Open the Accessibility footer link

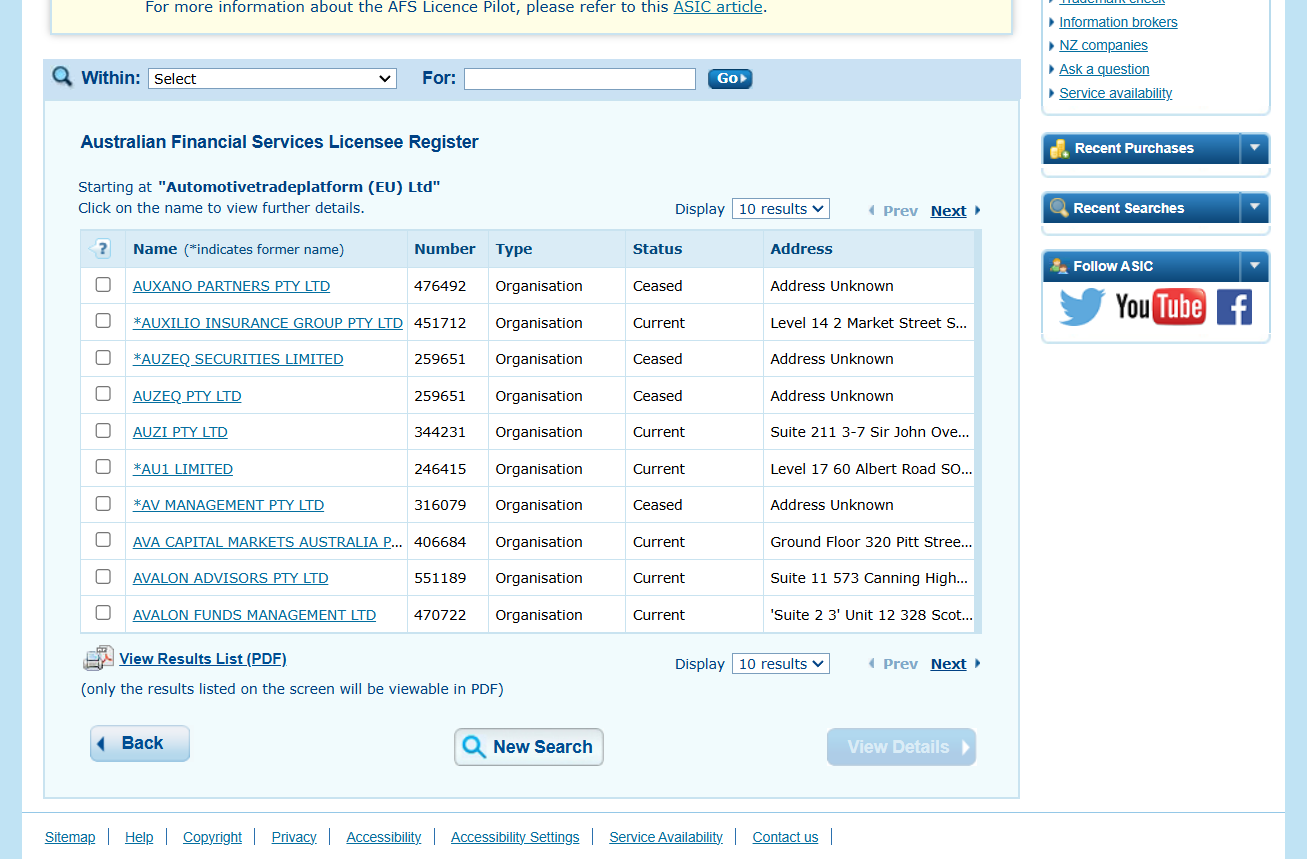click(384, 837)
